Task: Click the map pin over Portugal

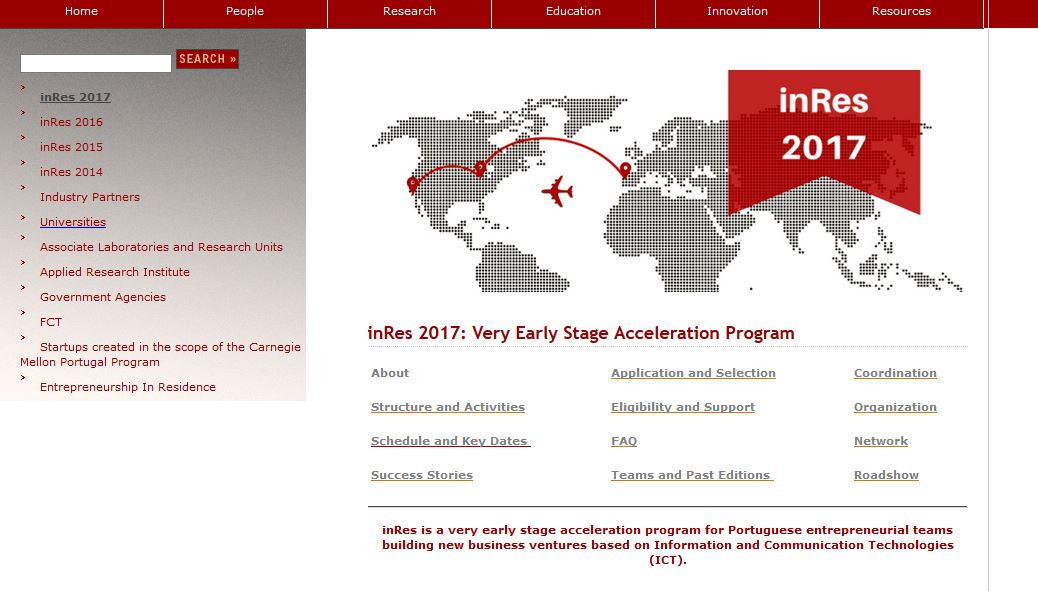Action: [x=625, y=170]
